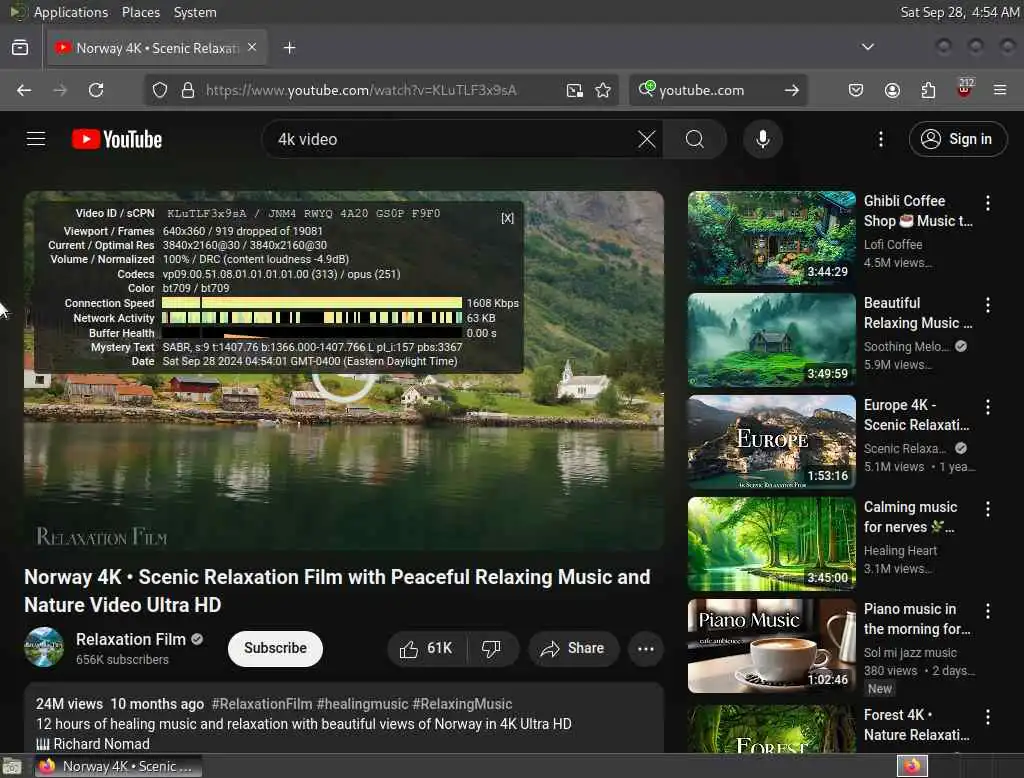Open the YouTube guide hamburger menu
This screenshot has height=778, width=1024.
(x=36, y=139)
